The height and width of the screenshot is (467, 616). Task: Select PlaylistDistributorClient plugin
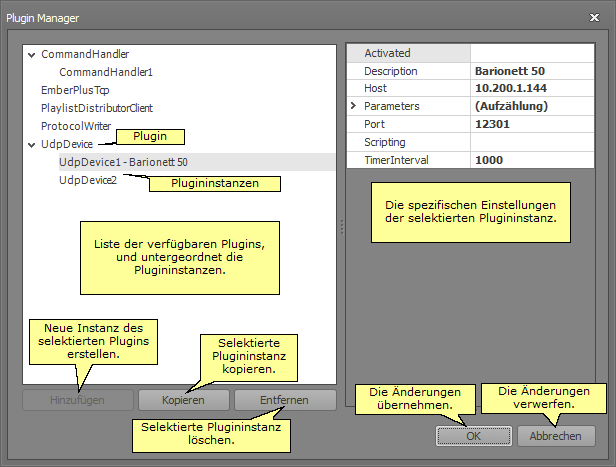(97, 108)
